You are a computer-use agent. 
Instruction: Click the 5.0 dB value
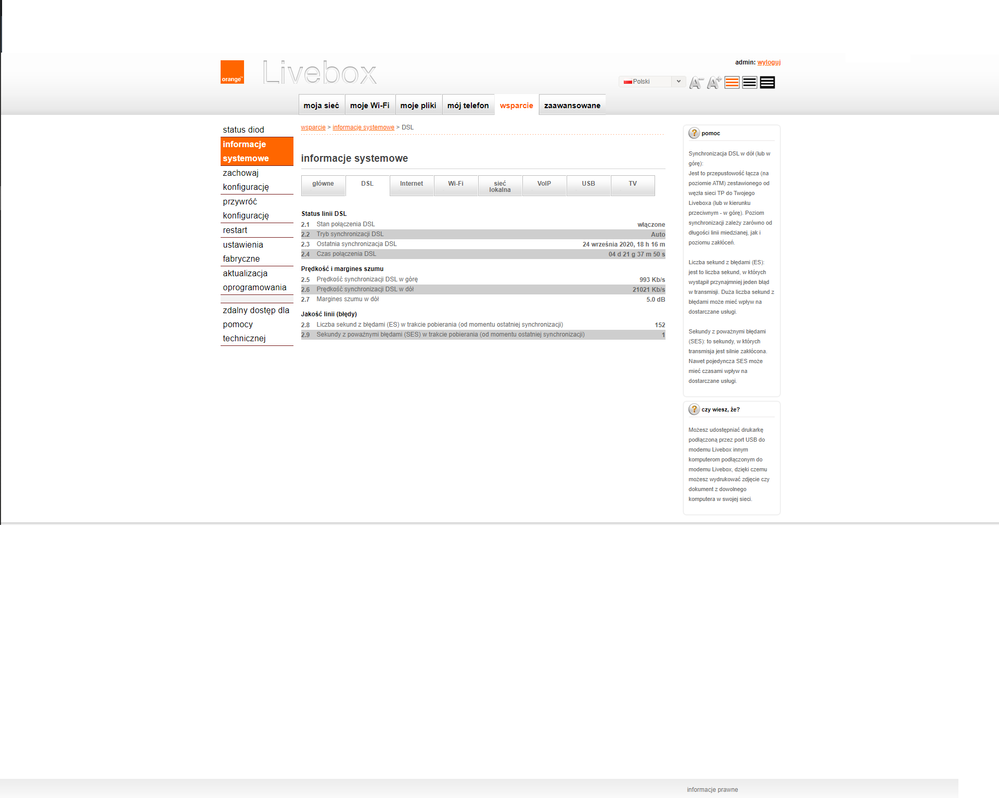(656, 299)
